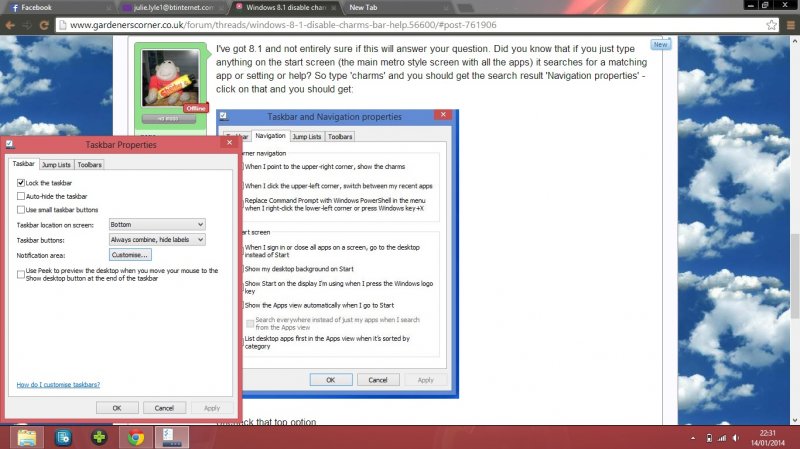Switch to the Jump Lists tab
The height and width of the screenshot is (449, 800).
(56, 164)
